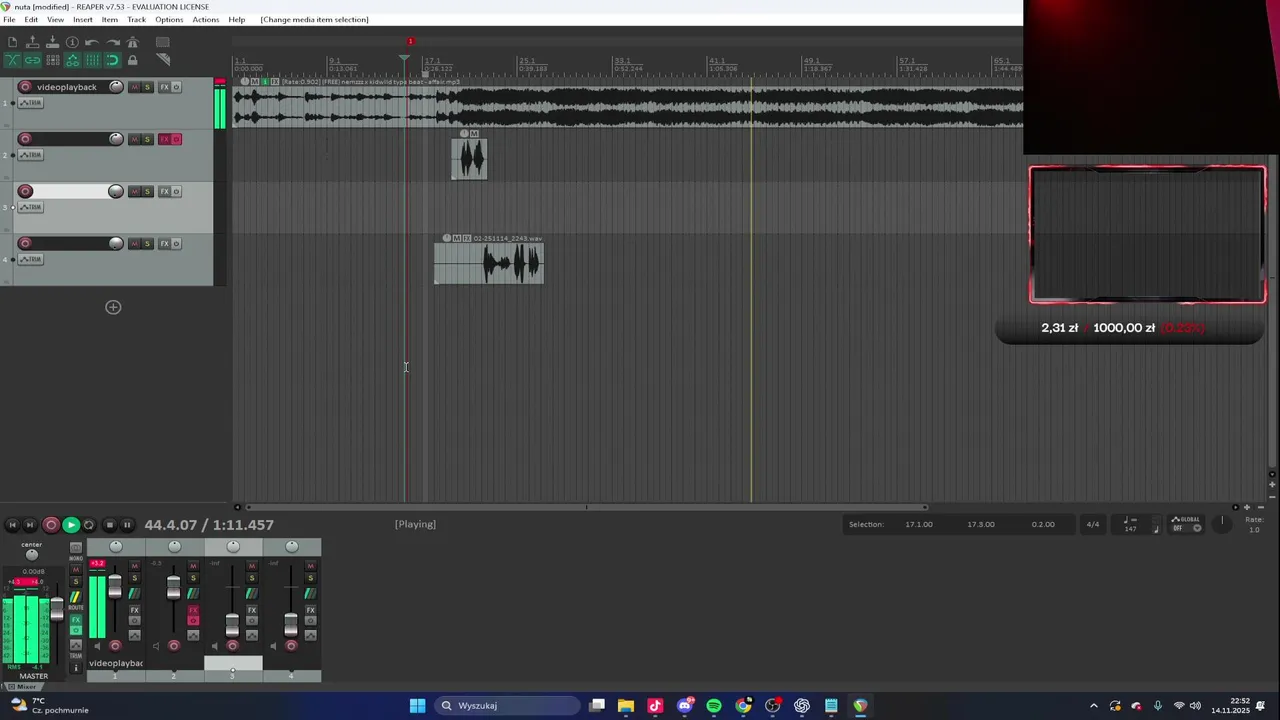Image resolution: width=1280 pixels, height=720 pixels.
Task: Click the transport Stop button
Action: pyautogui.click(x=110, y=525)
